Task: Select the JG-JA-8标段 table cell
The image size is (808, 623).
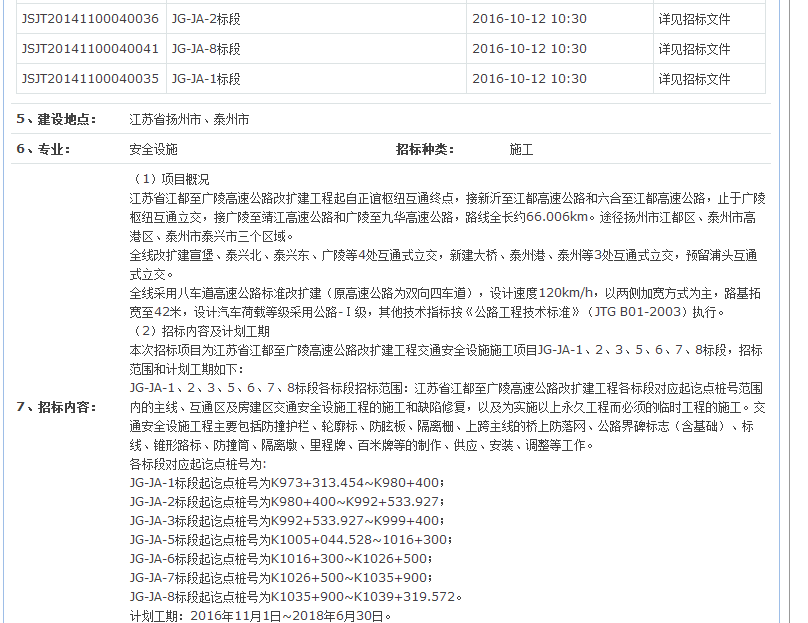Action: tap(205, 49)
